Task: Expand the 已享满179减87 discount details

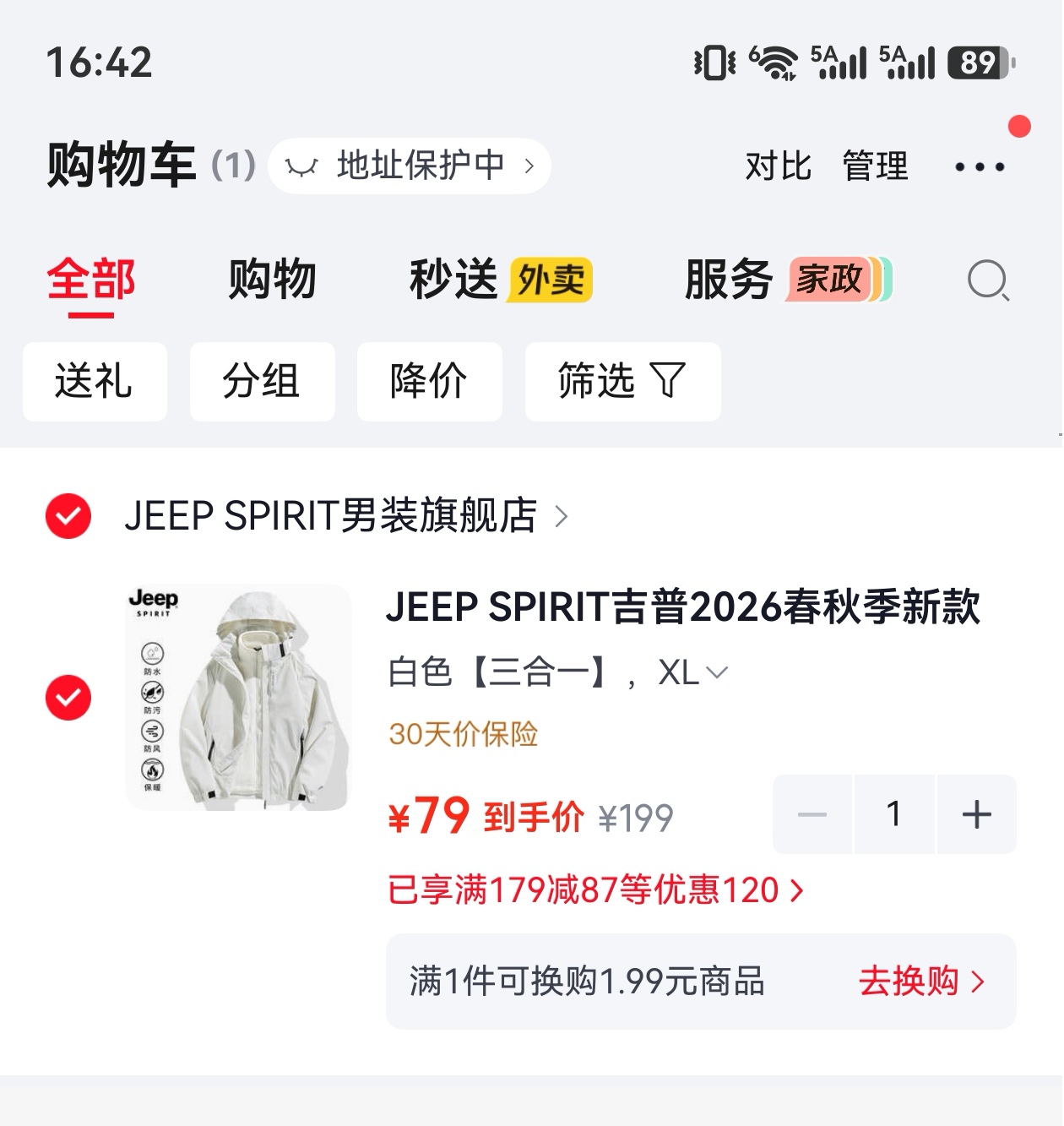Action: 596,890
